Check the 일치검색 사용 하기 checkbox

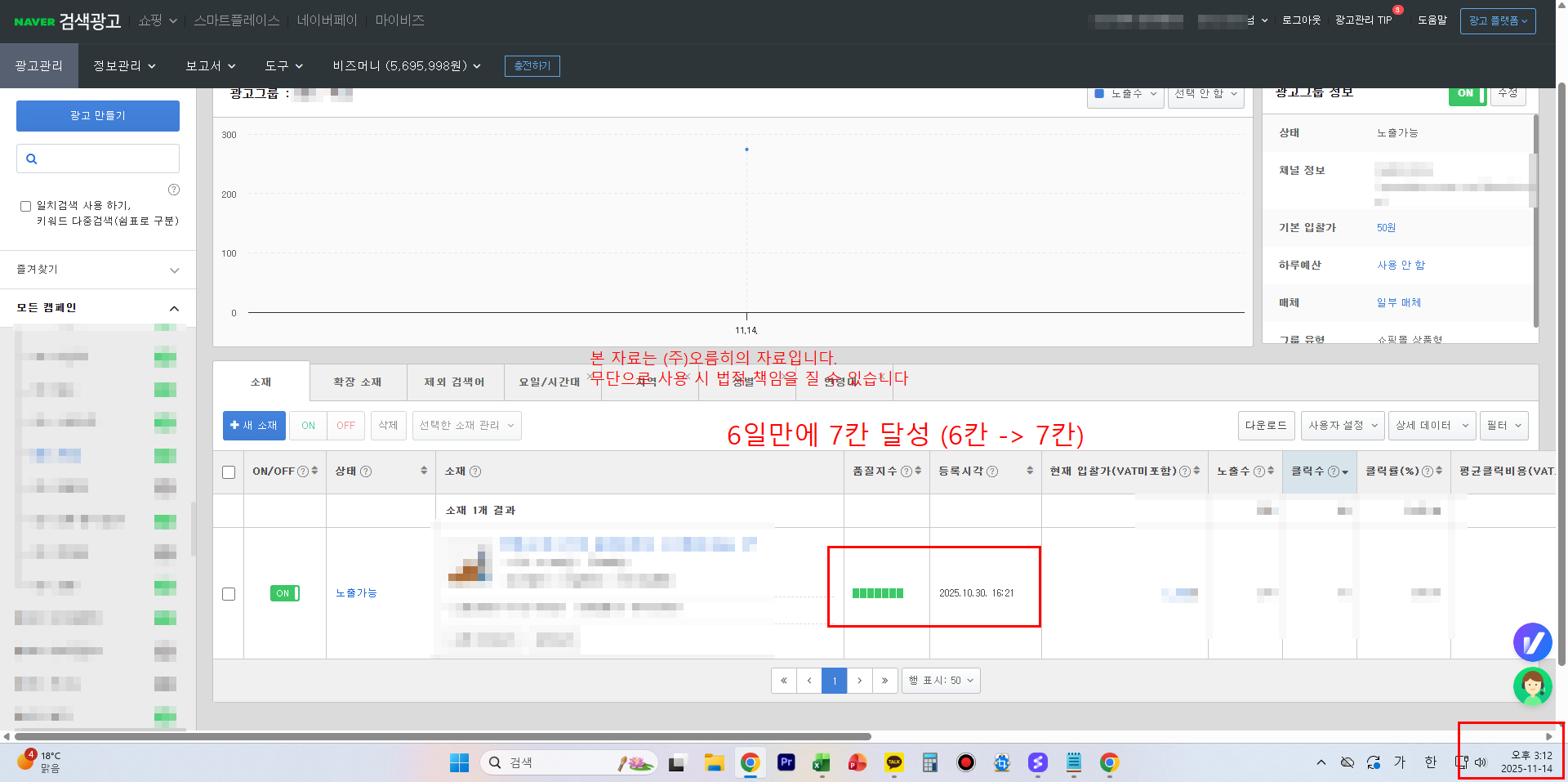(25, 207)
